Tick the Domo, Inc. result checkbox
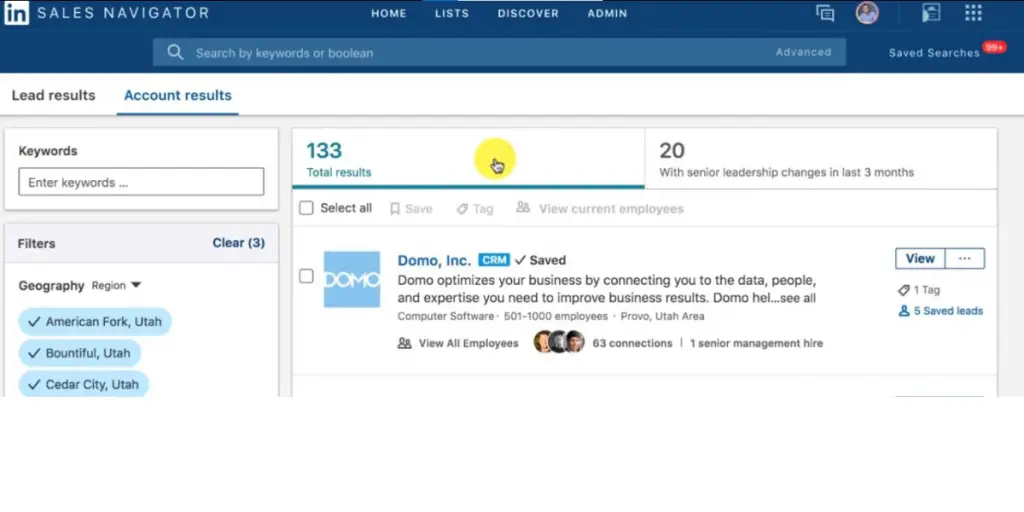1024x512 pixels. [x=307, y=276]
